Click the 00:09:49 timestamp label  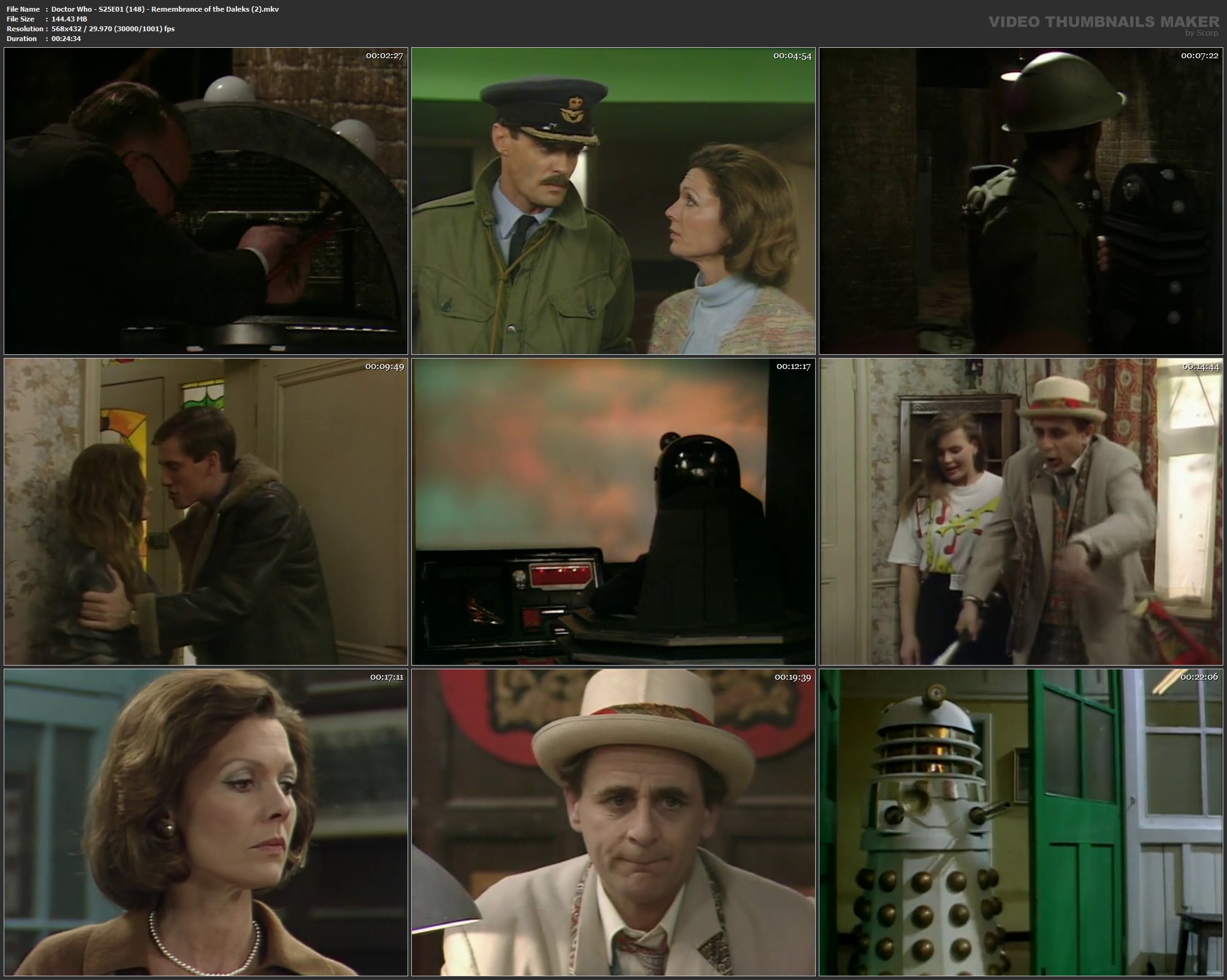coord(384,367)
